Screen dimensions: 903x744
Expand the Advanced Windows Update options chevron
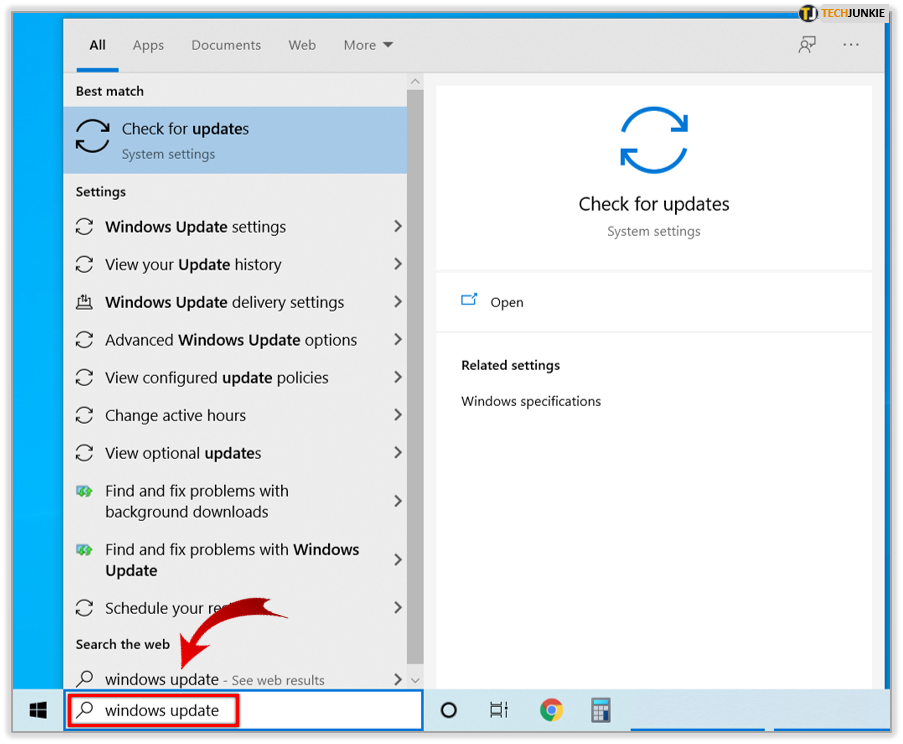tap(398, 340)
